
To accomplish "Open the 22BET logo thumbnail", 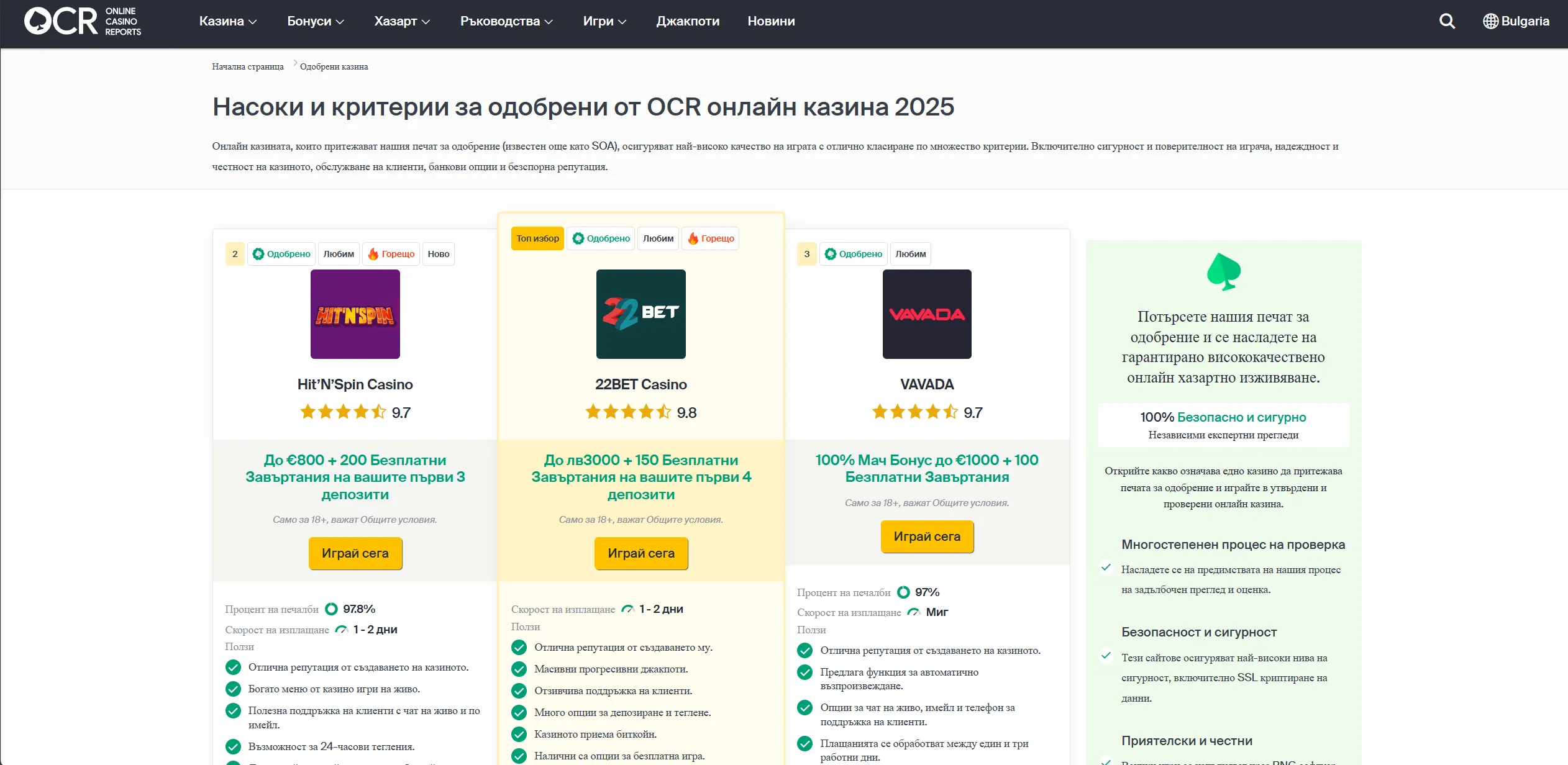I will 641,314.
